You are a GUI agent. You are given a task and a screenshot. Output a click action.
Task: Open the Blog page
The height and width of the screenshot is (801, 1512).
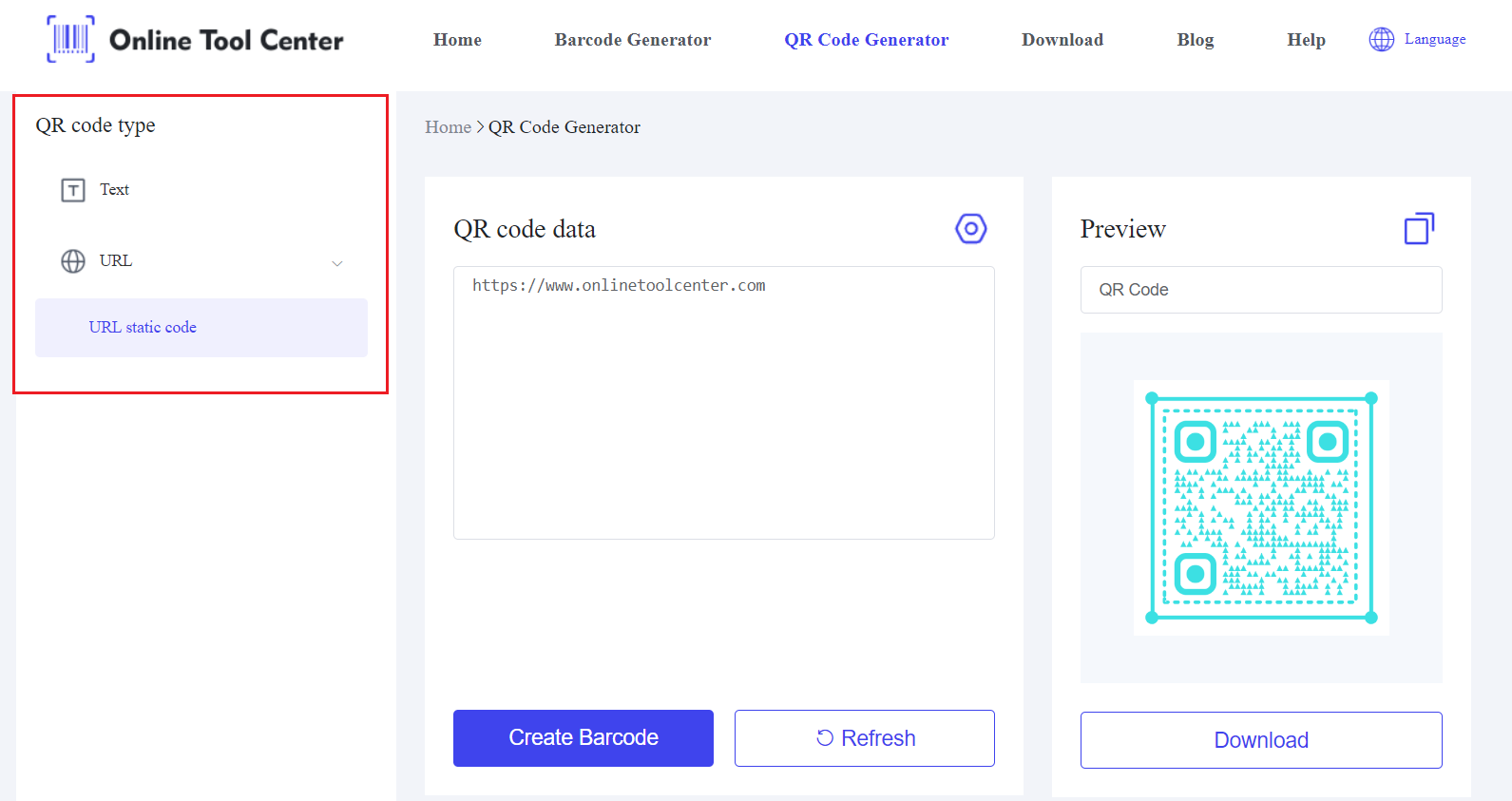pyautogui.click(x=1195, y=40)
